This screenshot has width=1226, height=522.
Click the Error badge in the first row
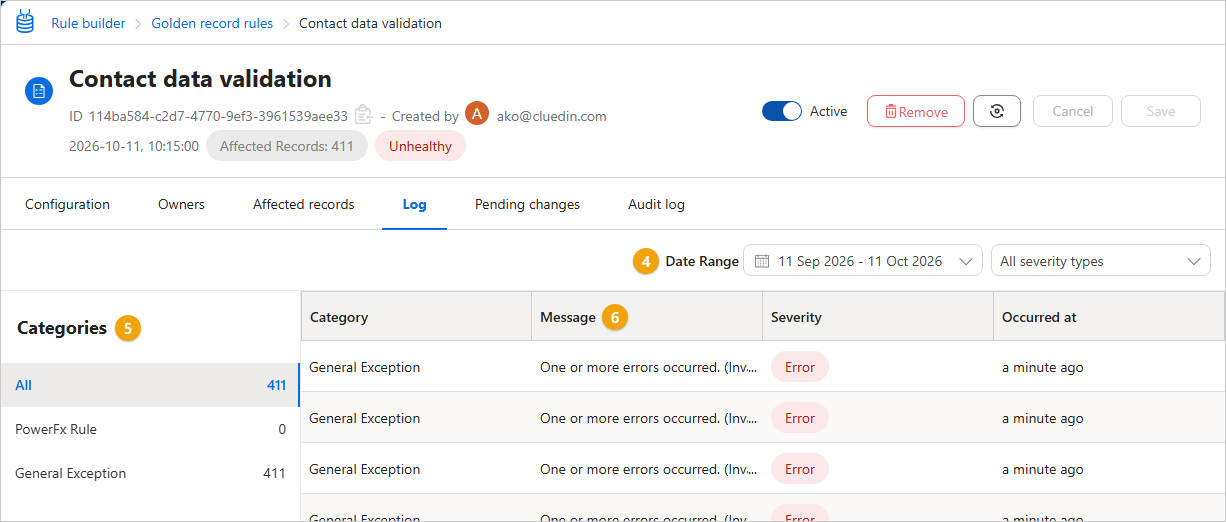(800, 367)
